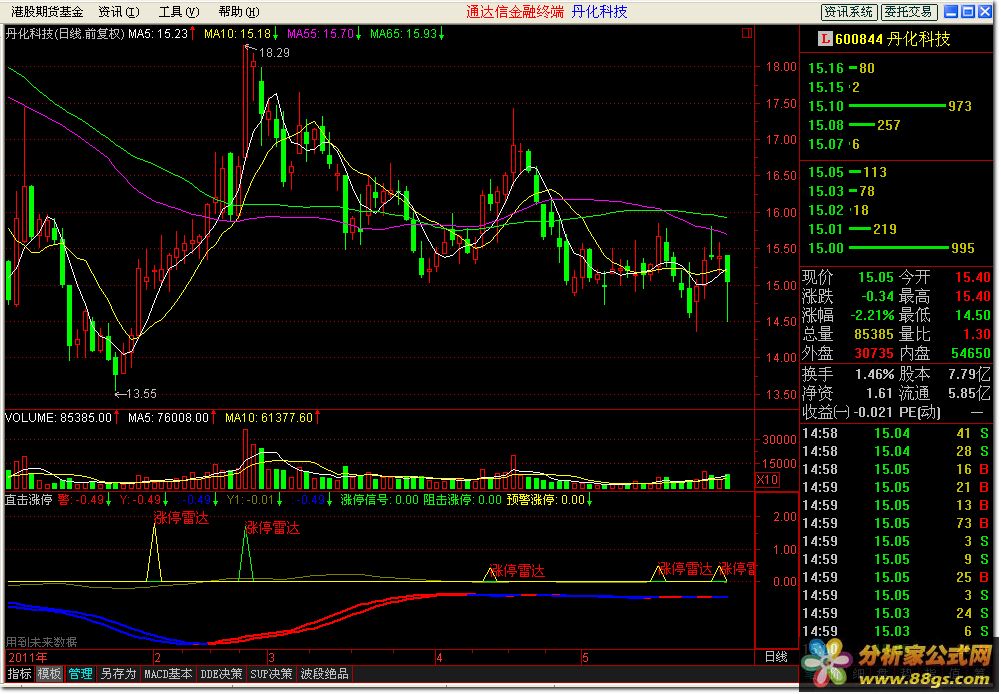This screenshot has height=694, width=1001.
Task: Click the 阻击涨停: 0.00 label
Action: pyautogui.click(x=462, y=499)
